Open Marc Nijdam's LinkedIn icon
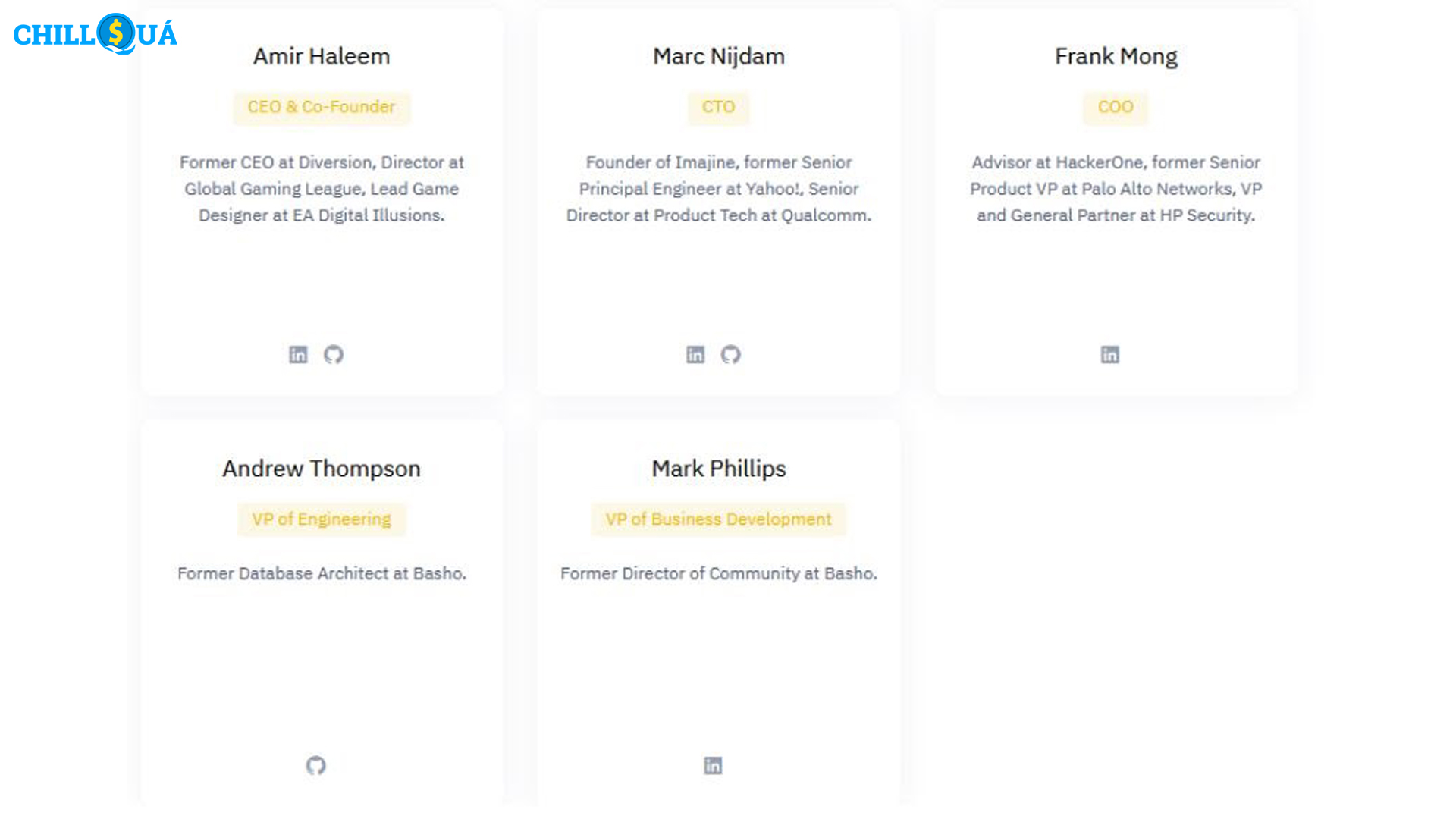 (695, 355)
